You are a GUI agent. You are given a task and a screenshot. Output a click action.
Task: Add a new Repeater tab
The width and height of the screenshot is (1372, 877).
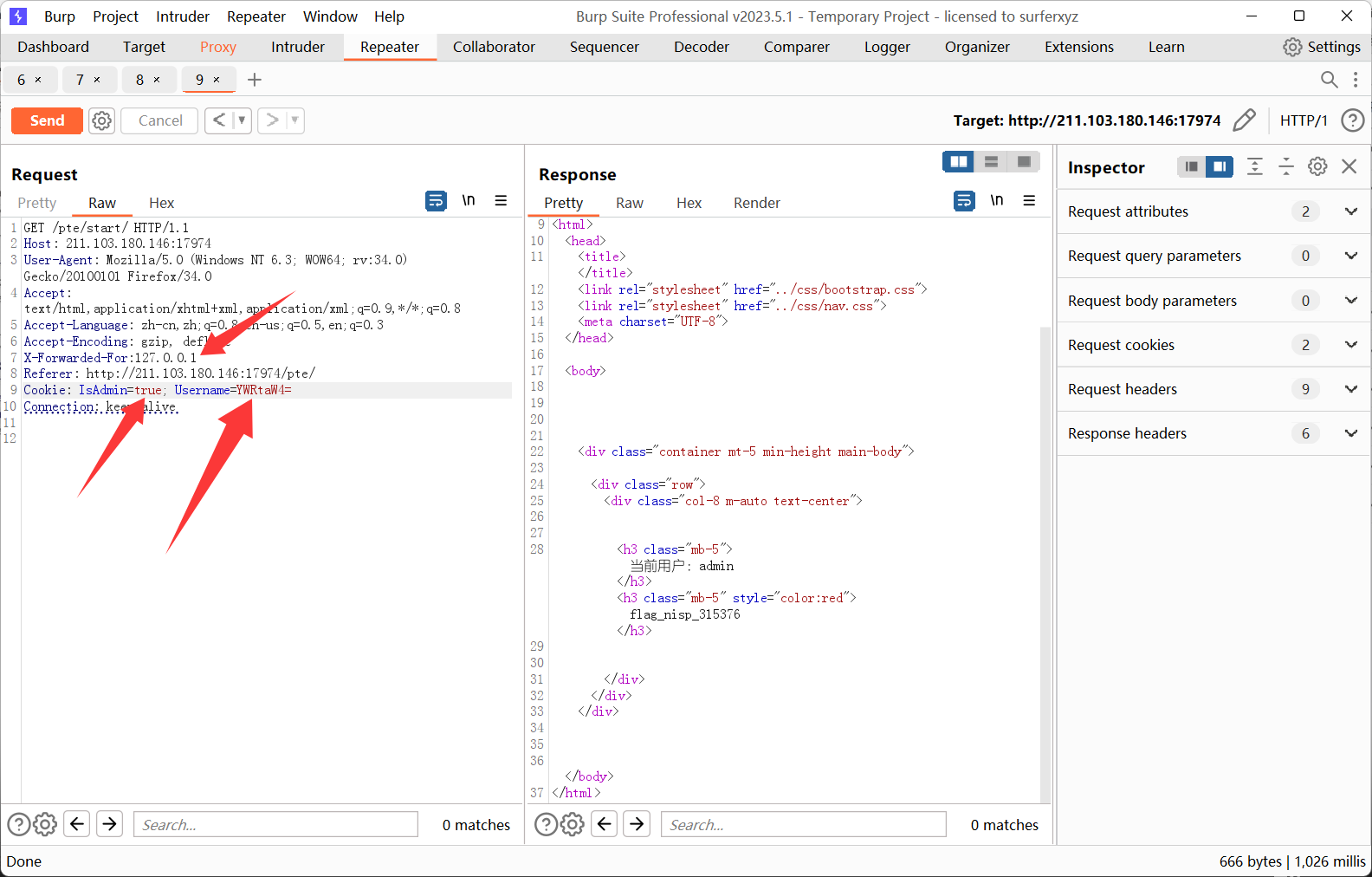pyautogui.click(x=254, y=80)
